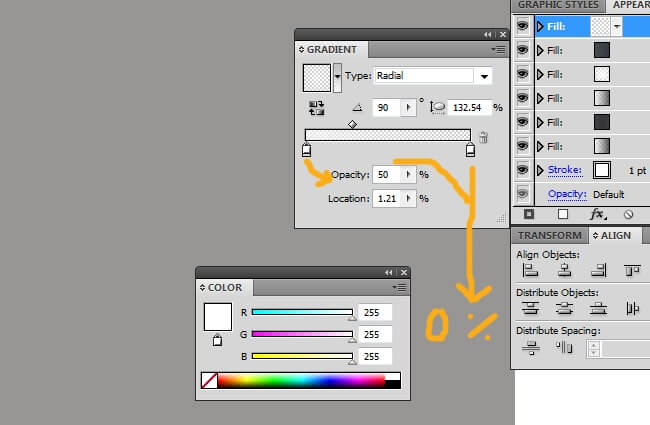Click the white-swatch Fill row color box
This screenshot has height=425, width=650.
coord(601,74)
